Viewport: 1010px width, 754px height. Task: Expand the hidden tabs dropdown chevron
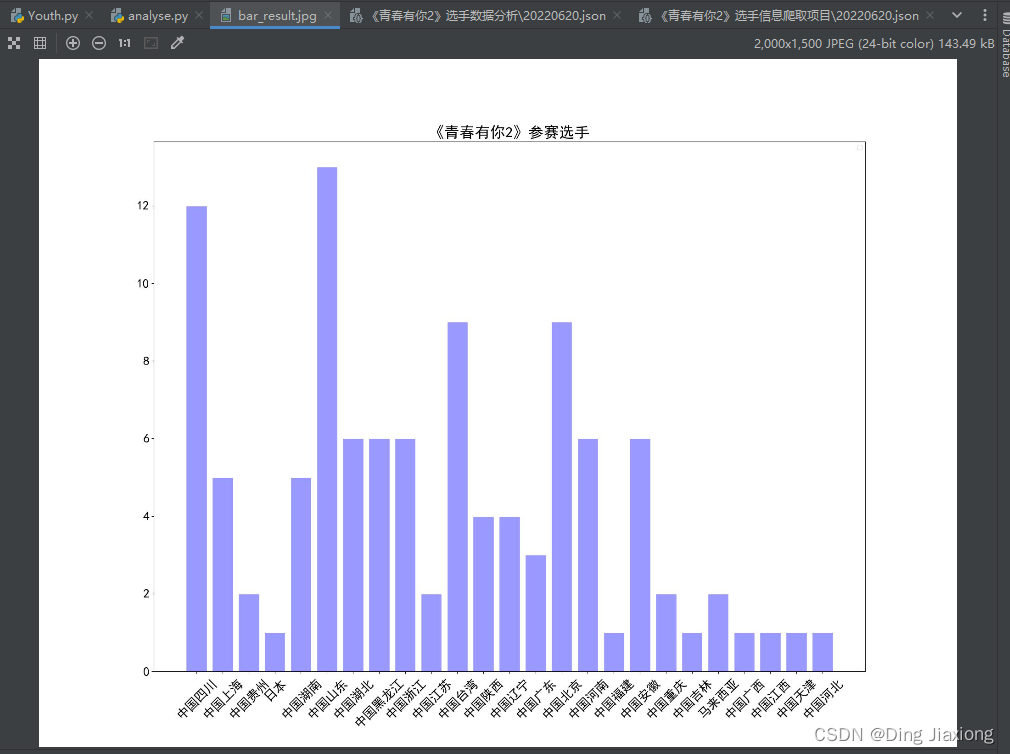957,15
